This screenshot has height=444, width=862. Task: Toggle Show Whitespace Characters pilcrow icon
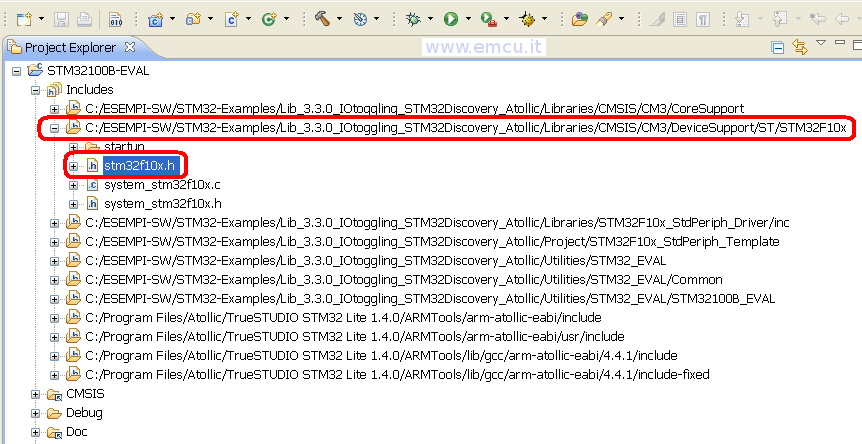pyautogui.click(x=703, y=19)
